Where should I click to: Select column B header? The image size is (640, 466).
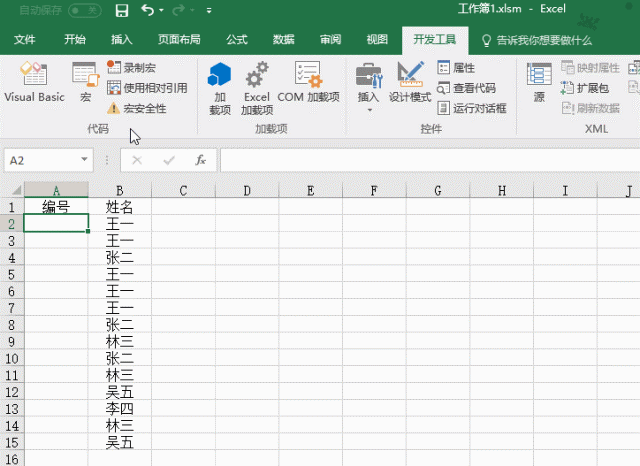click(120, 190)
